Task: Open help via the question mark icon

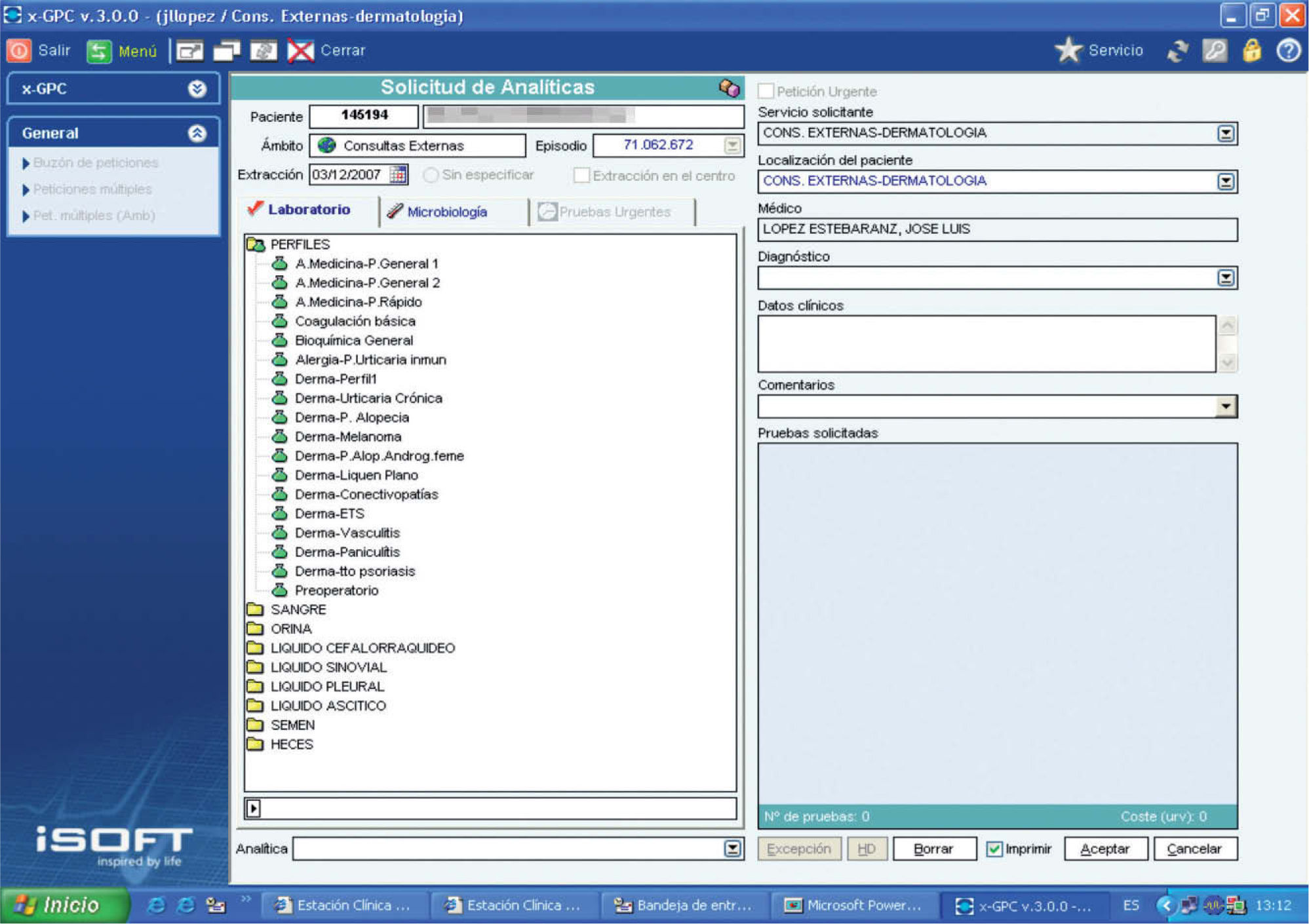Action: tap(1288, 50)
